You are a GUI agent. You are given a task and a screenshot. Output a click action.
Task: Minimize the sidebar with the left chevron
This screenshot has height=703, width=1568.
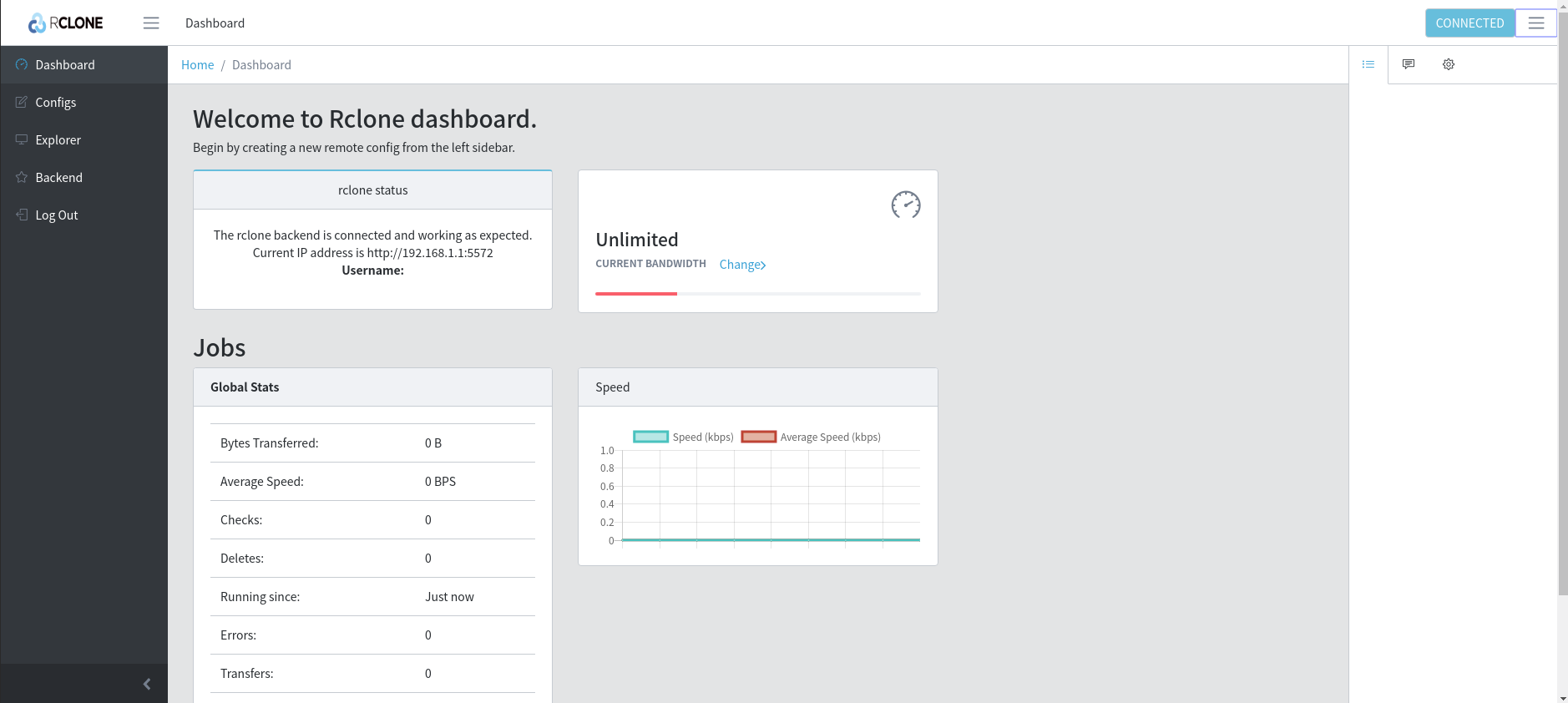tap(147, 684)
